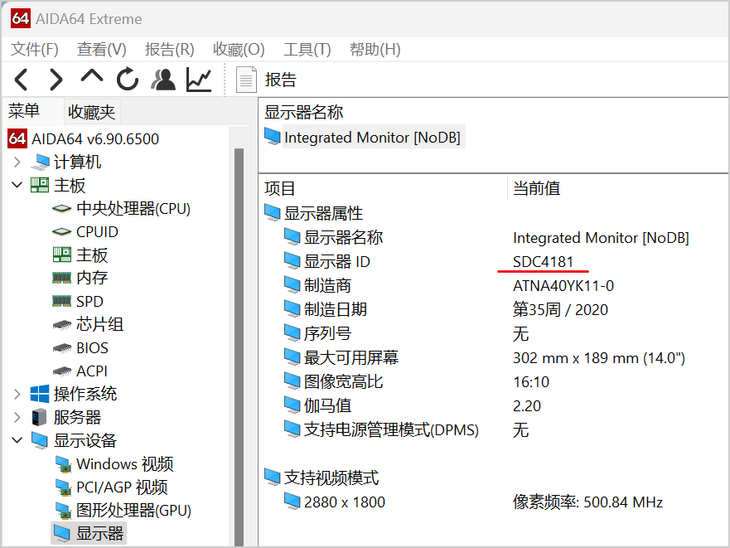The height and width of the screenshot is (548, 730).
Task: Click the left tree panel vertical scrollbar
Action: point(239,347)
